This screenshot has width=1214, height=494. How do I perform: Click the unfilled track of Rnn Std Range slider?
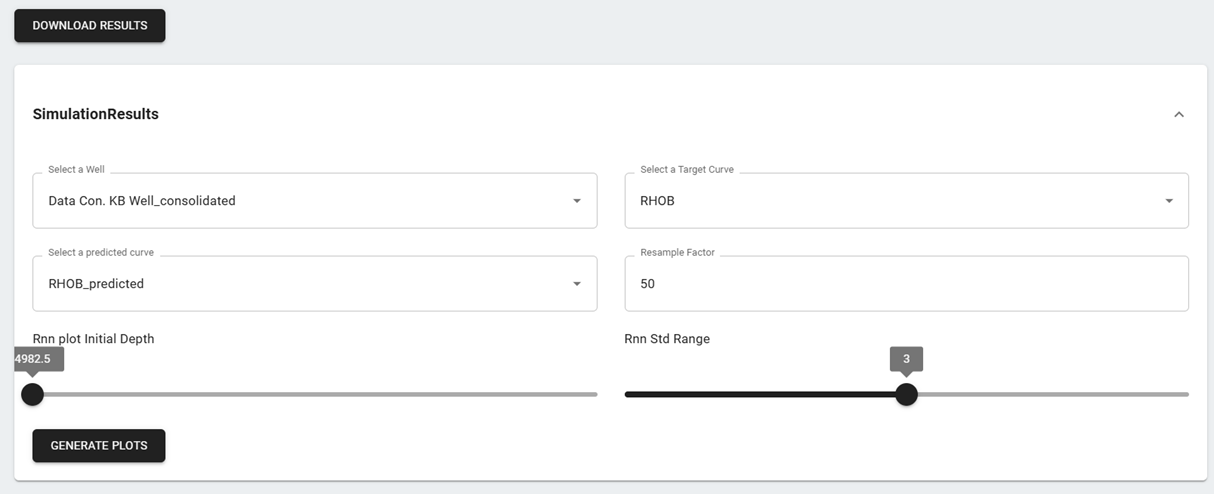click(x=1050, y=394)
